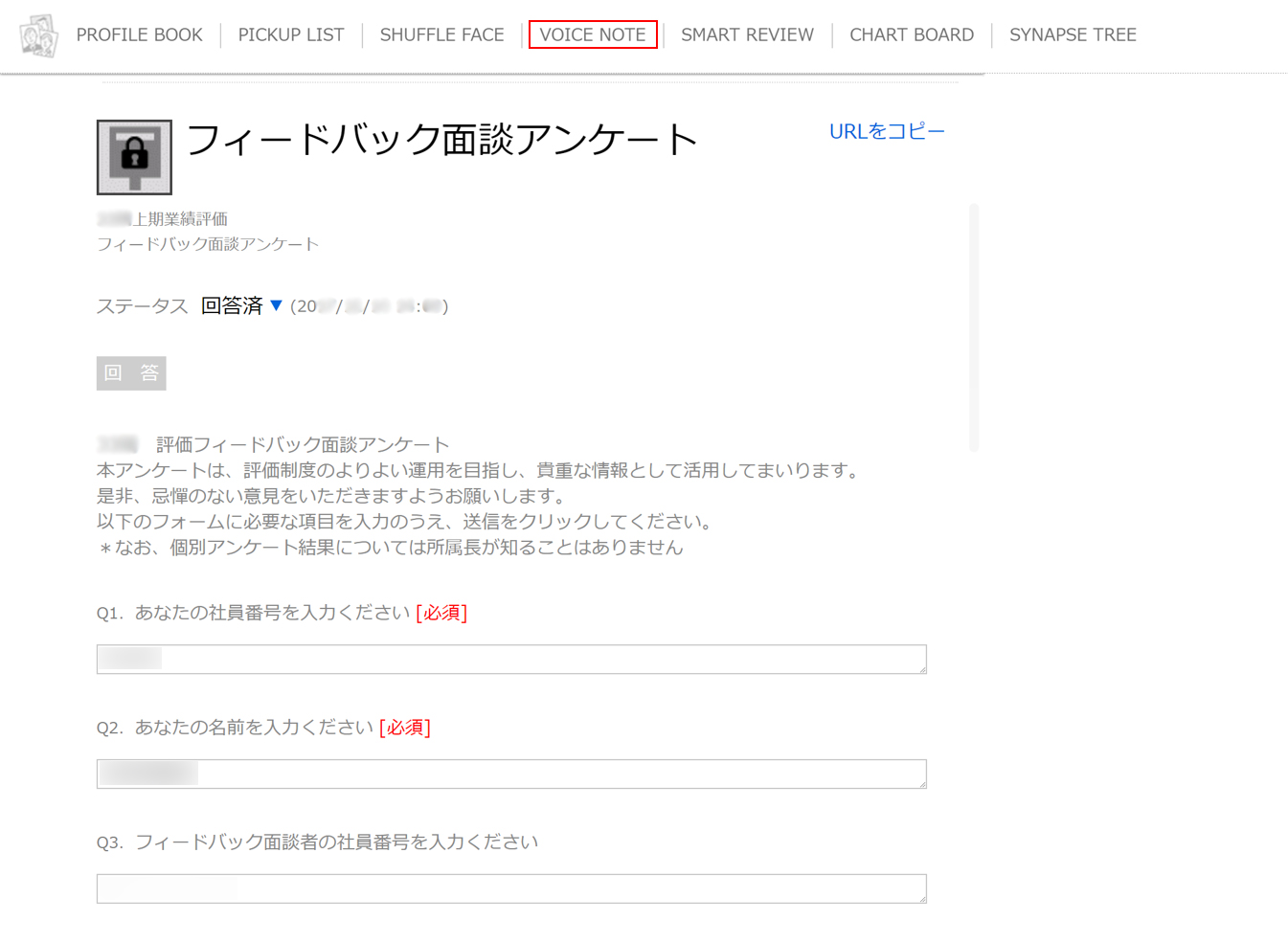Click the Q2 name input field

[511, 774]
